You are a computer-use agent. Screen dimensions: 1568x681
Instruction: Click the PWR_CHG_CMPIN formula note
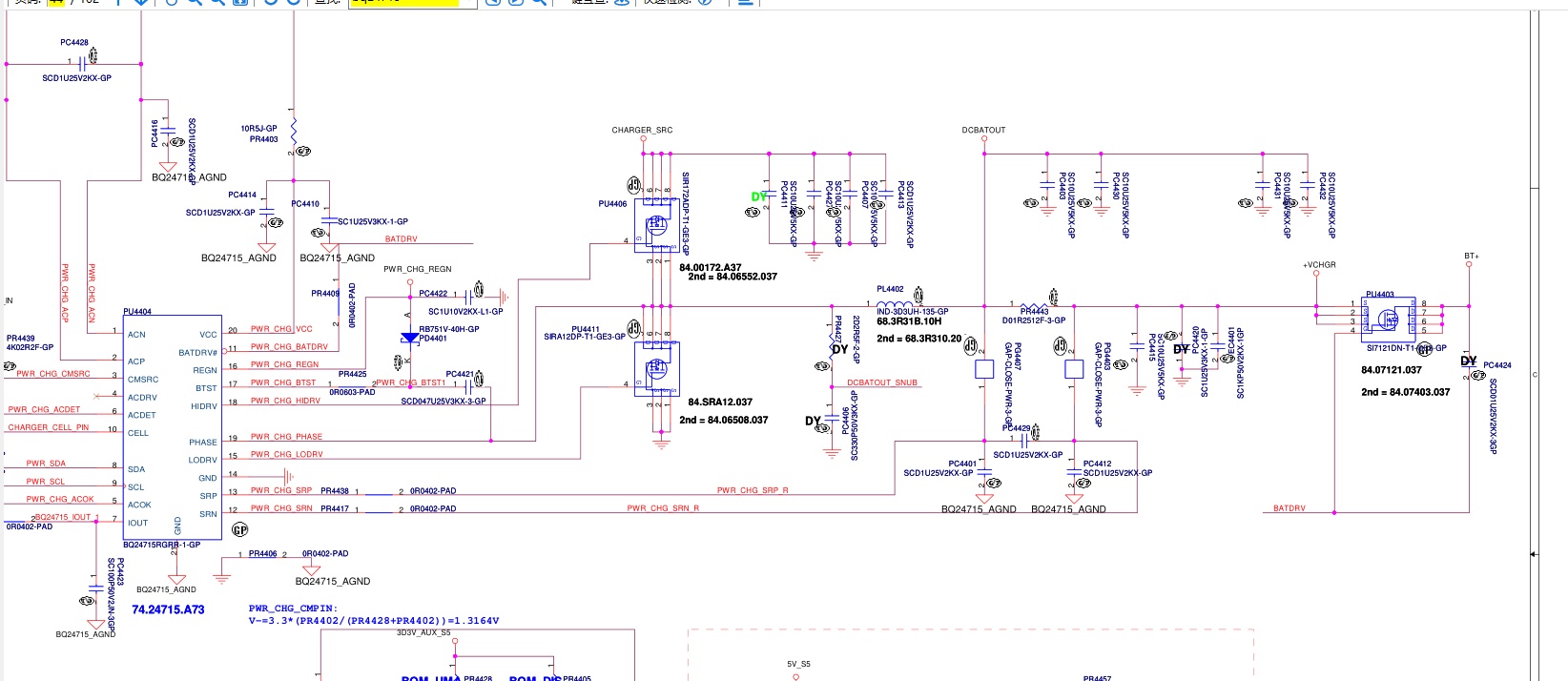(x=373, y=614)
